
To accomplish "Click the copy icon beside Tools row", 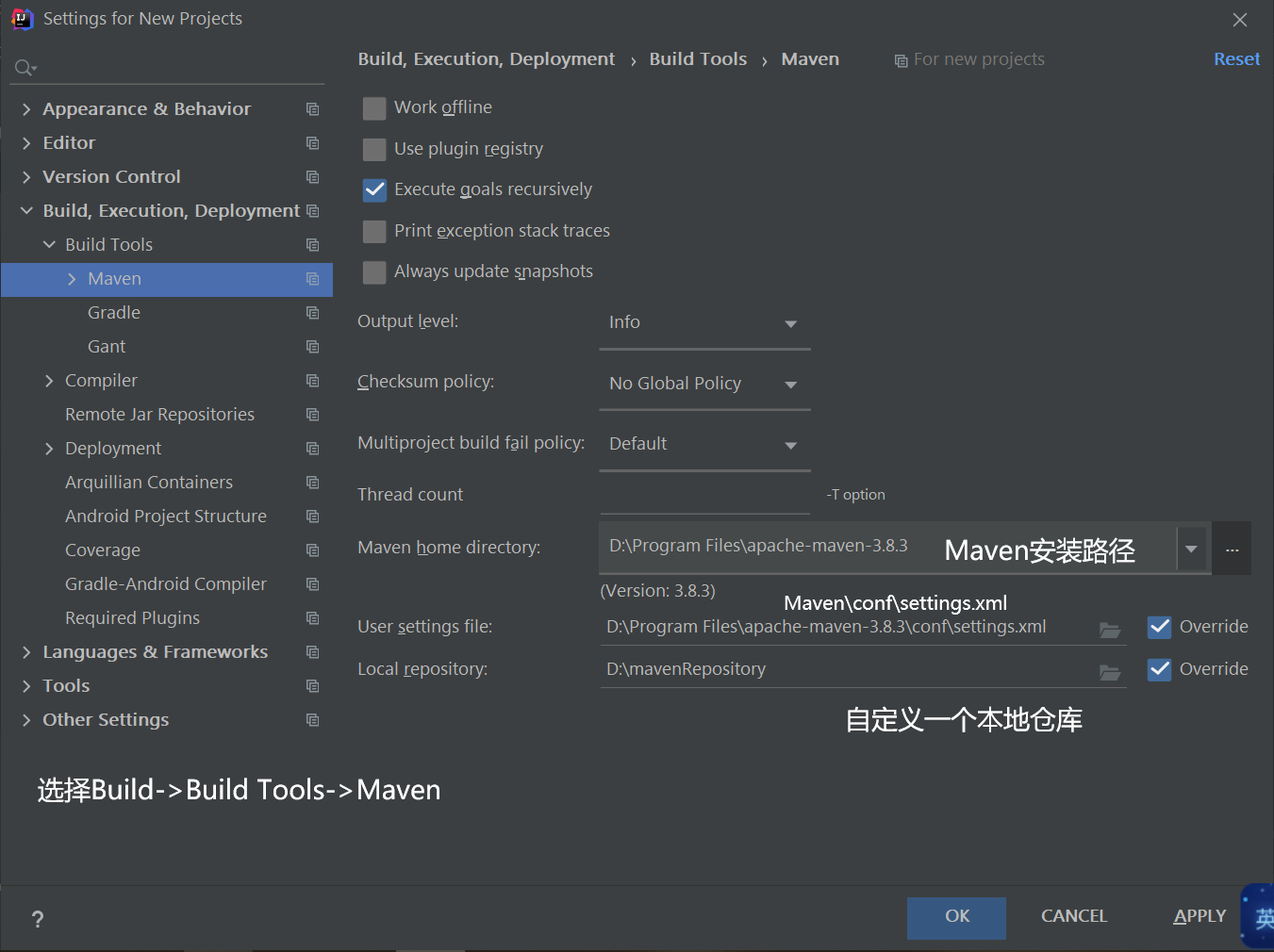I will pyautogui.click(x=312, y=686).
